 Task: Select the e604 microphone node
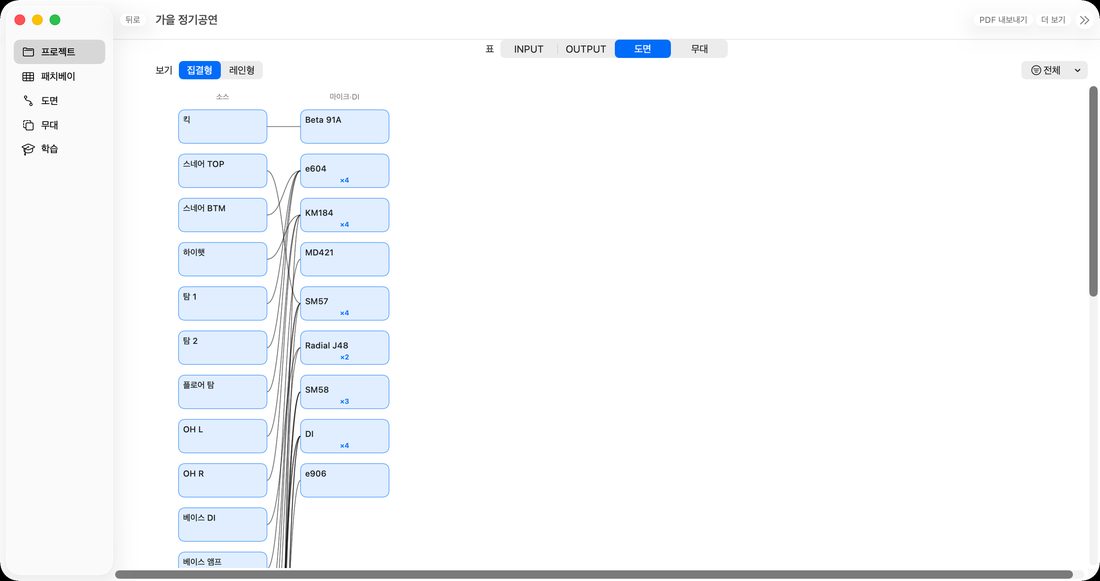click(344, 171)
